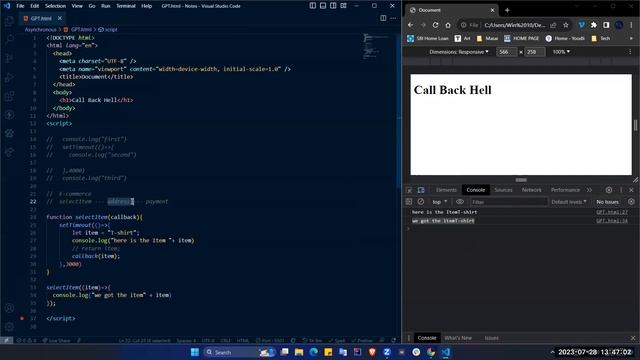Open the Dimensions: Responsive dropdown

pos(459,52)
